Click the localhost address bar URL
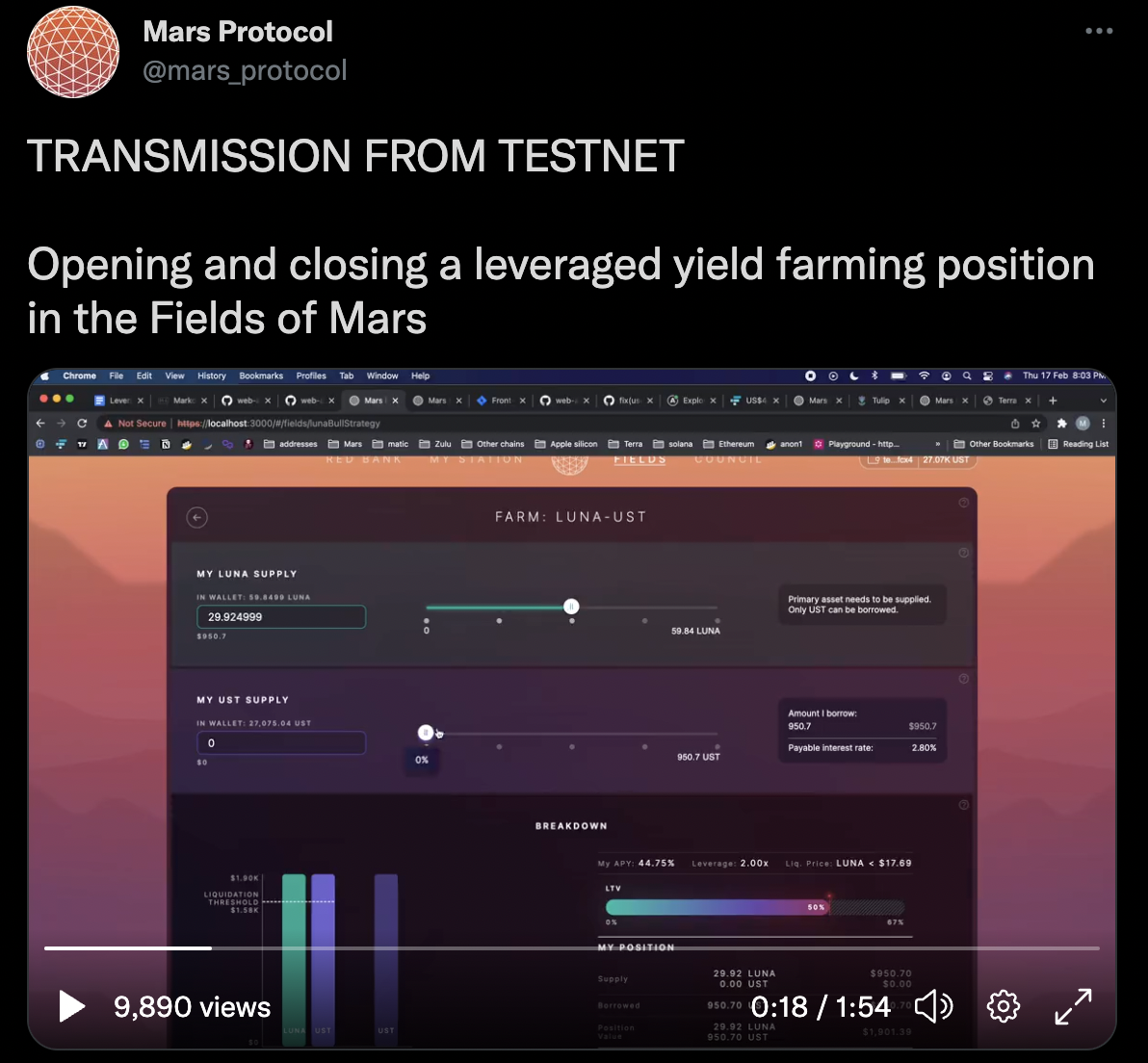 point(279,423)
